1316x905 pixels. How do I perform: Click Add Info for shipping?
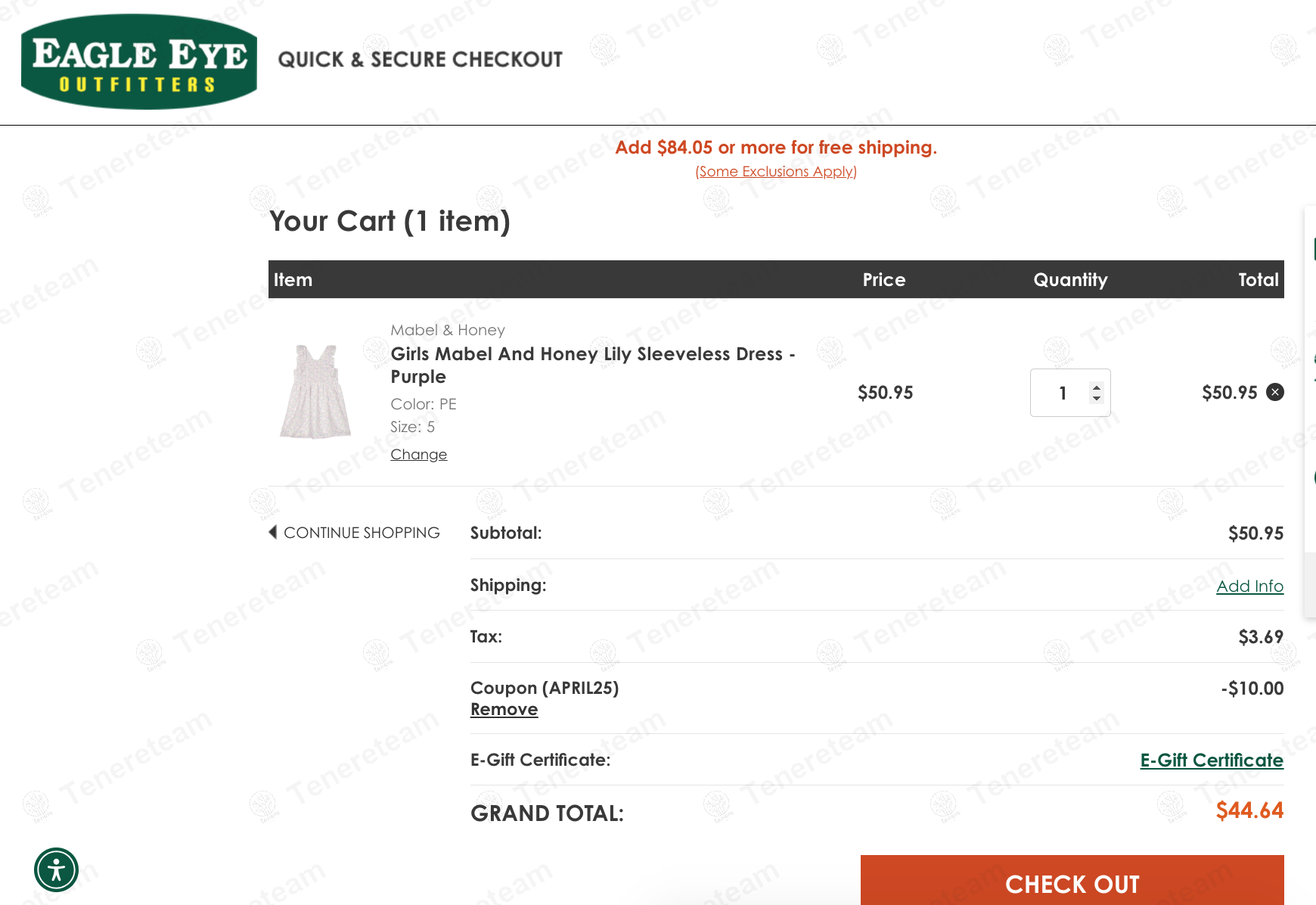[1249, 586]
